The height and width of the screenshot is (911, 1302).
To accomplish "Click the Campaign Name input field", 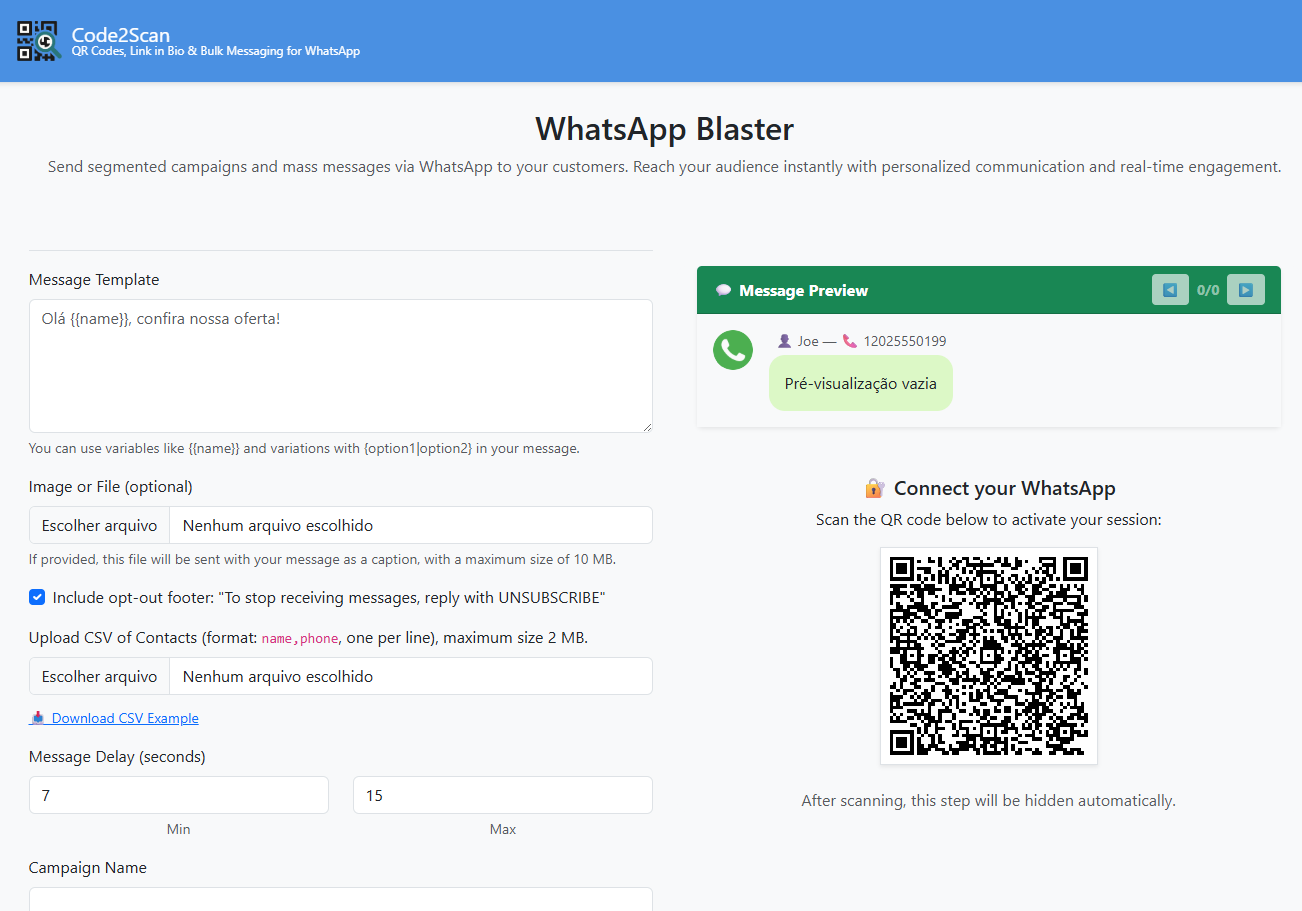I will click(x=340, y=897).
